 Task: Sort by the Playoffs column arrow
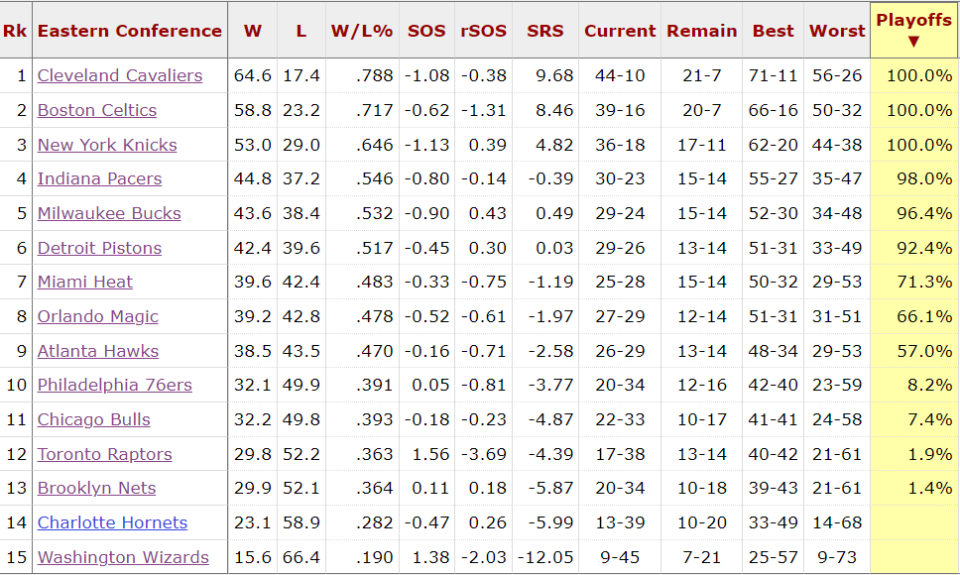pyautogui.click(x=913, y=42)
